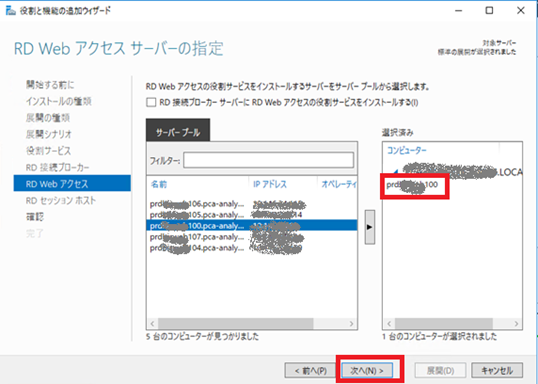The height and width of the screenshot is (384, 538).
Task: Go to 展開シナリオ step
Action: [49, 134]
